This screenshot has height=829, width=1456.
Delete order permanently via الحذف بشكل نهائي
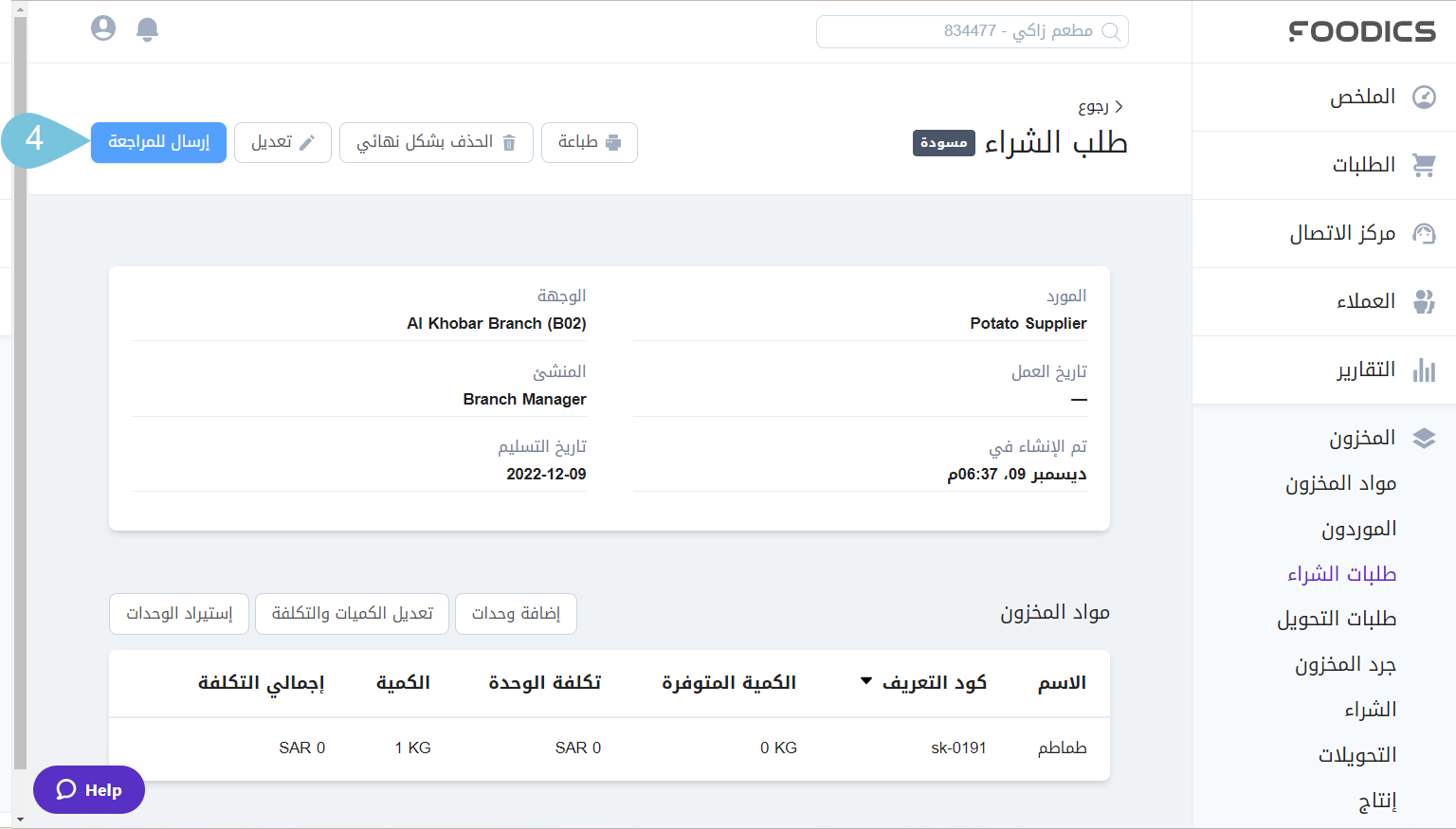click(x=436, y=142)
